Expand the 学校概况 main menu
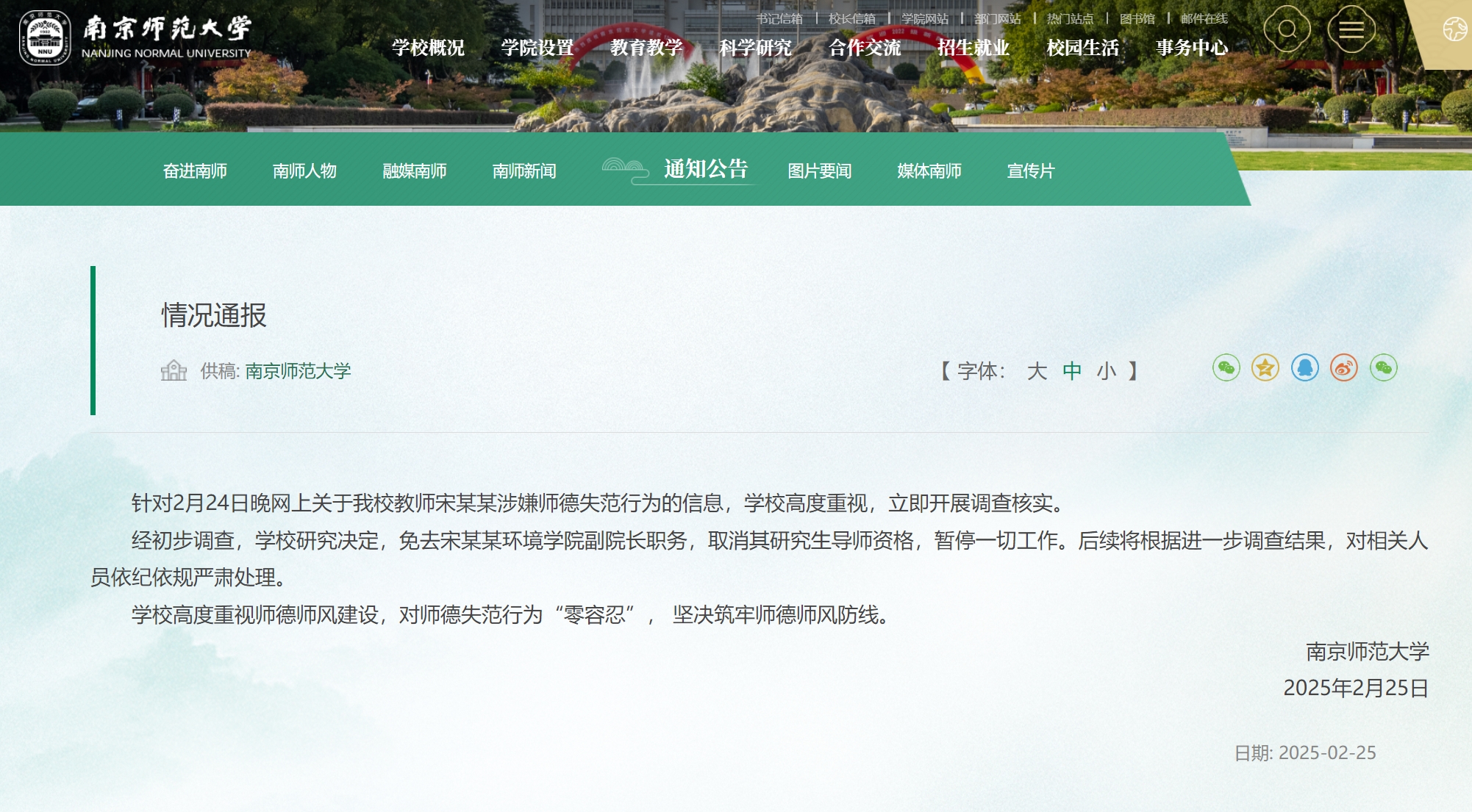Screen dimensions: 1472x812 pyautogui.click(x=428, y=48)
